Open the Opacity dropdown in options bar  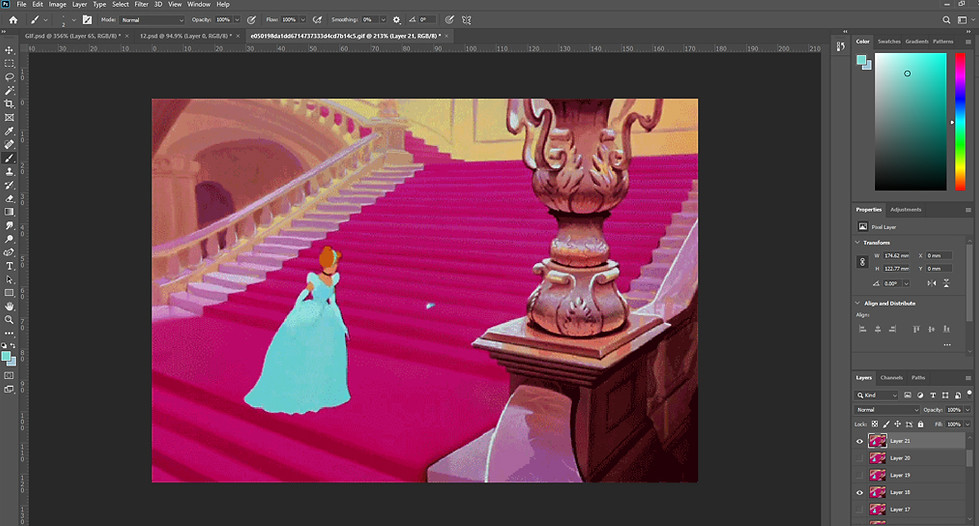pos(237,20)
